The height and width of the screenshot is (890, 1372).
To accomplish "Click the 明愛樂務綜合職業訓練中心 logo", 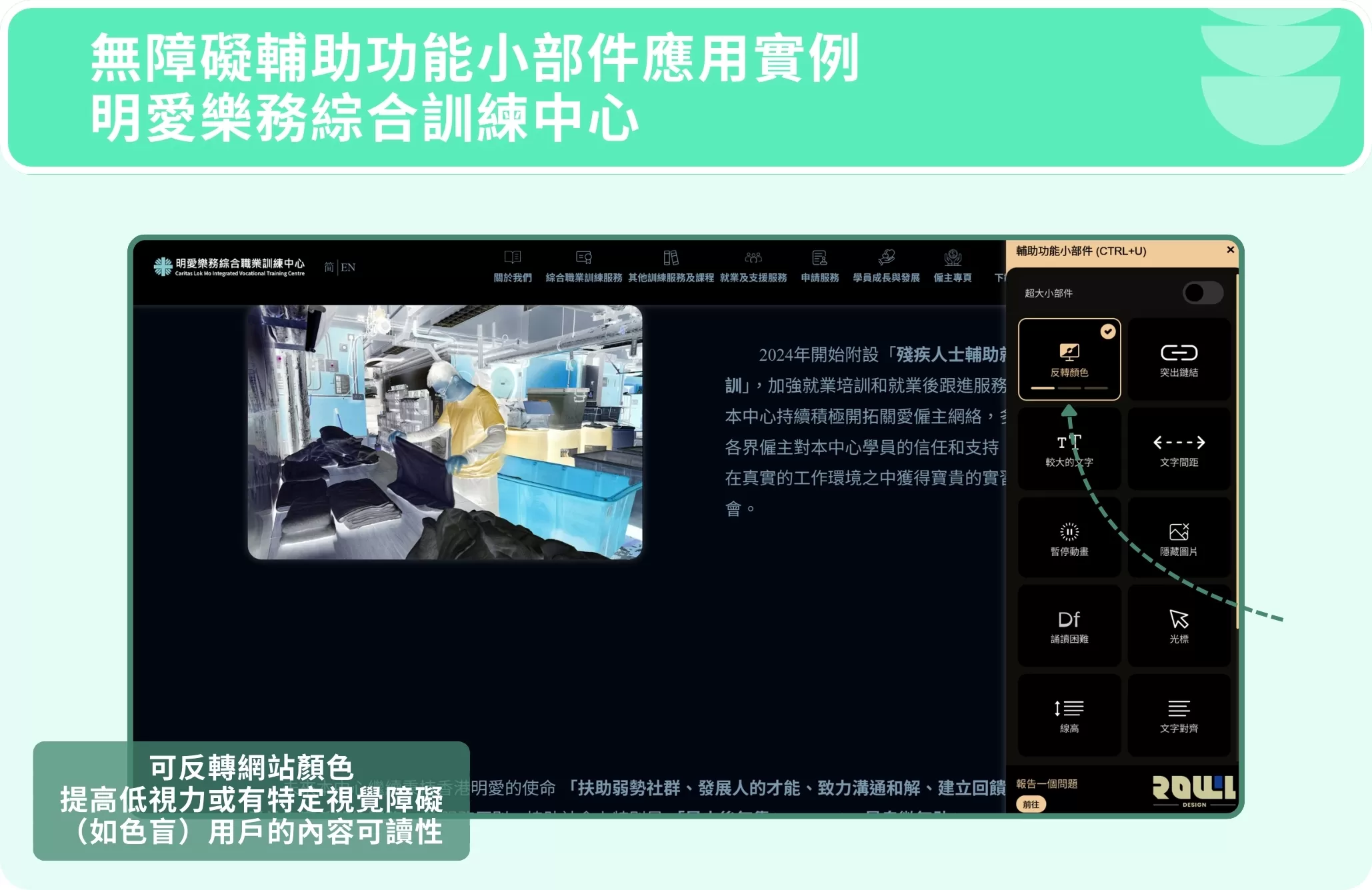I will 229,267.
